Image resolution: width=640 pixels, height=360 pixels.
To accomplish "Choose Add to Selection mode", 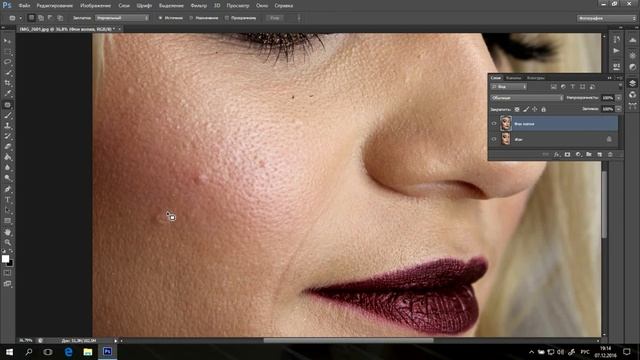I will [x=41, y=18].
